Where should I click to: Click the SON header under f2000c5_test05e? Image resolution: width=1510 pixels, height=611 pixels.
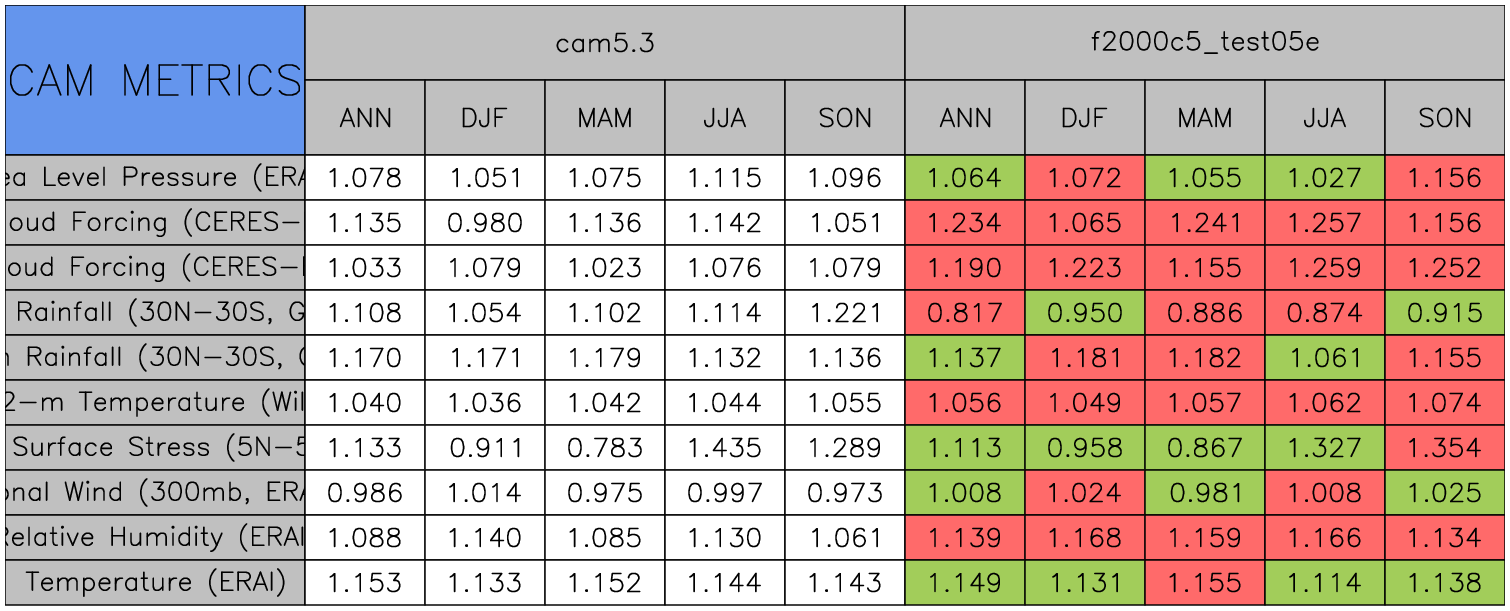pyautogui.click(x=1445, y=118)
